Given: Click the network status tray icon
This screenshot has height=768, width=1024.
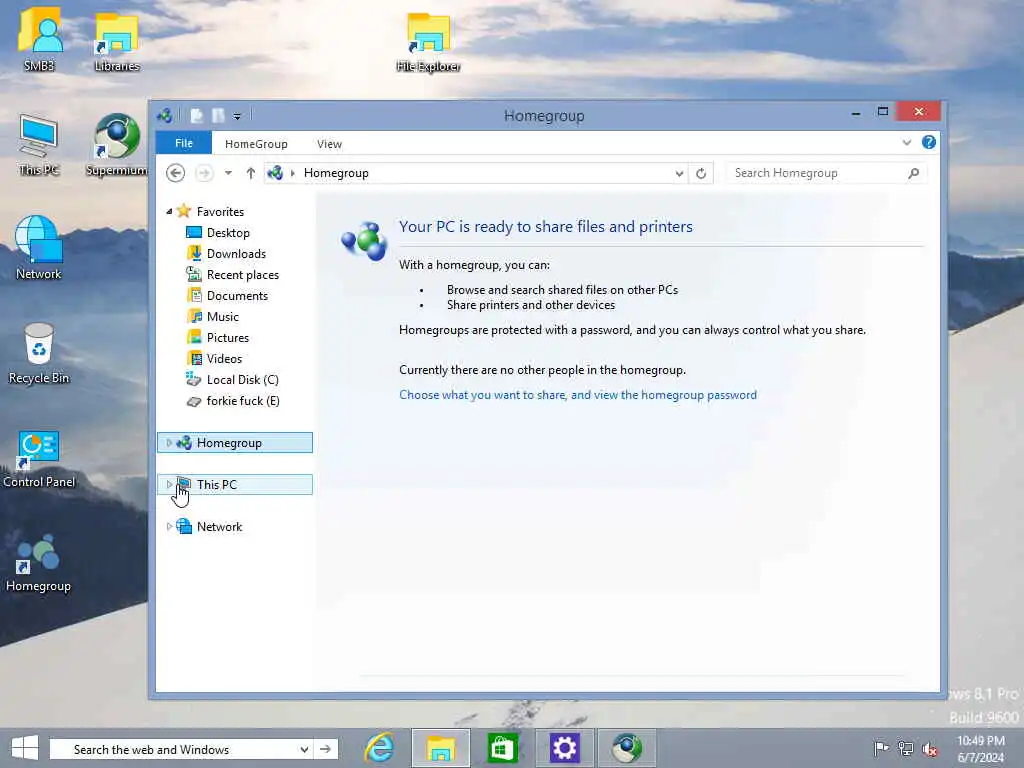Looking at the screenshot, I should click(905, 748).
